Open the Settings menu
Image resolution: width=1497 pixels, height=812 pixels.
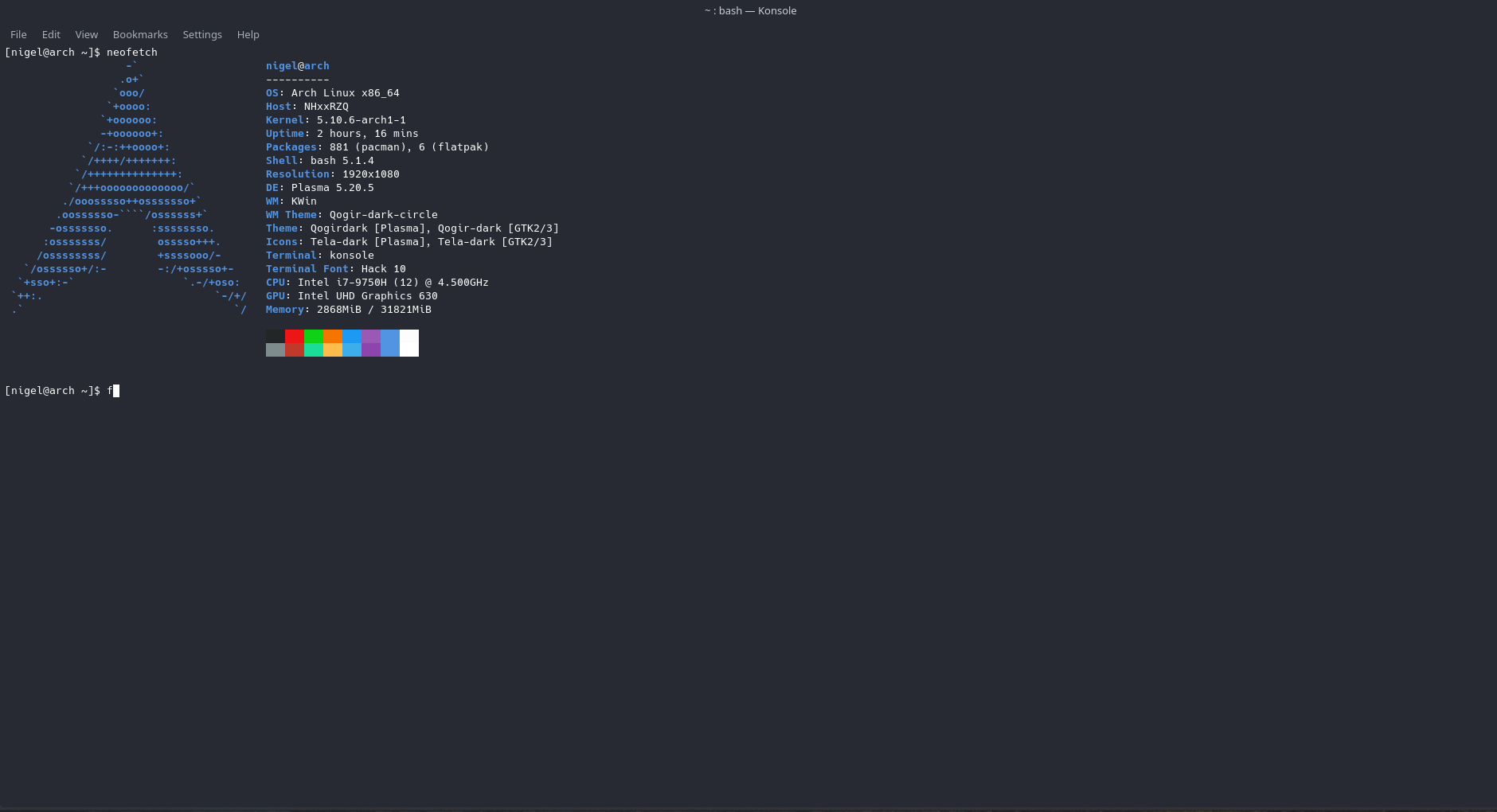click(x=202, y=34)
